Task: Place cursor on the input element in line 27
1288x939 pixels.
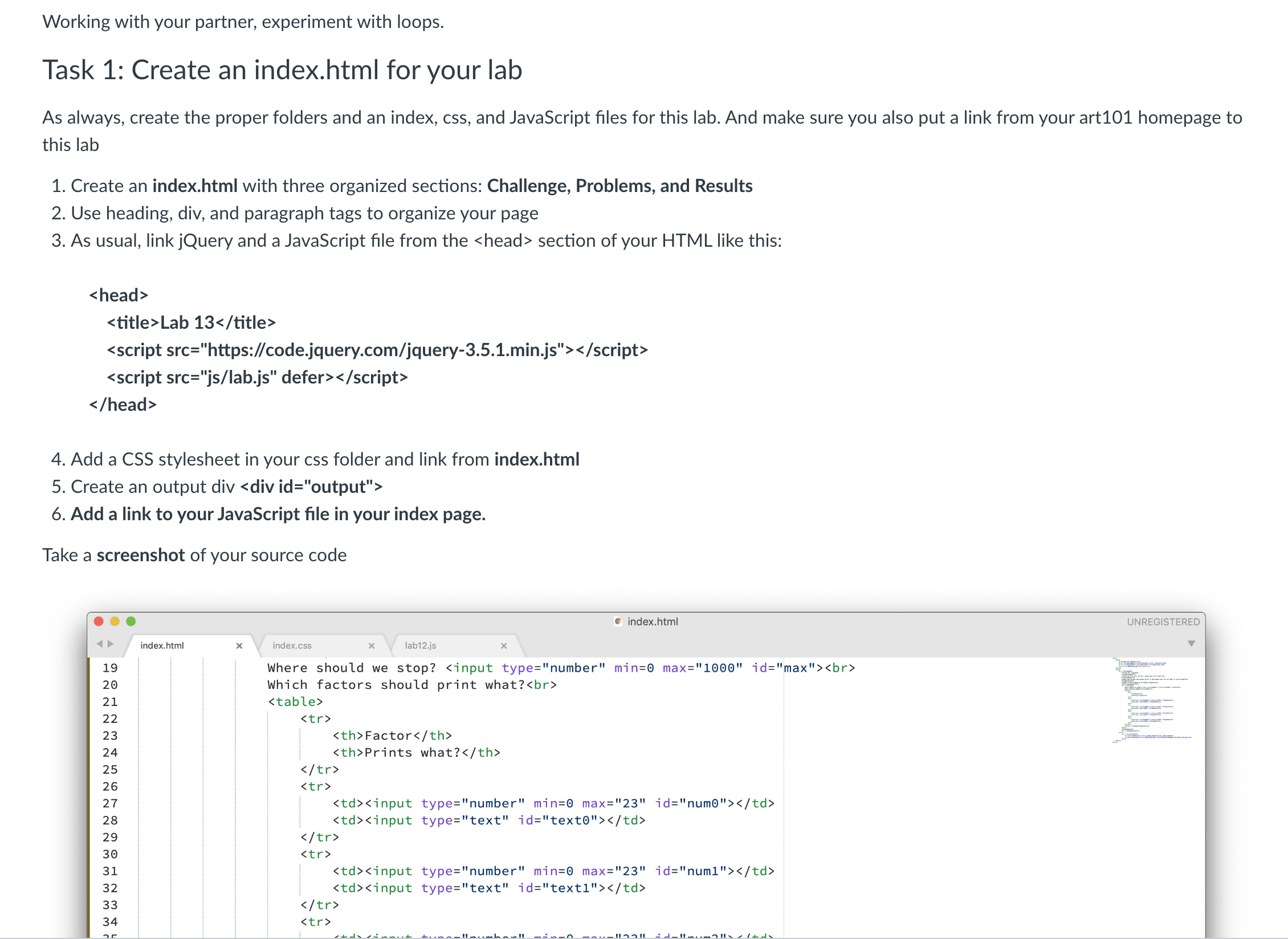Action: click(x=392, y=803)
